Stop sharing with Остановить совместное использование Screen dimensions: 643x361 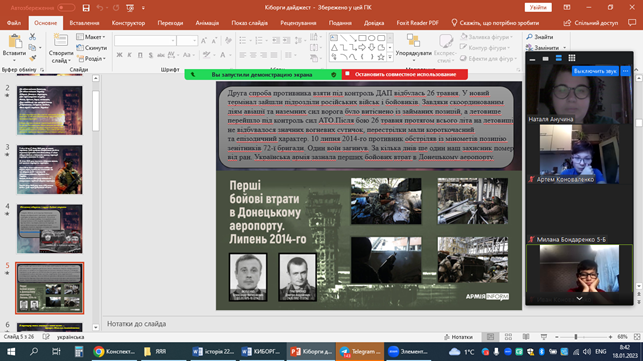(x=405, y=74)
